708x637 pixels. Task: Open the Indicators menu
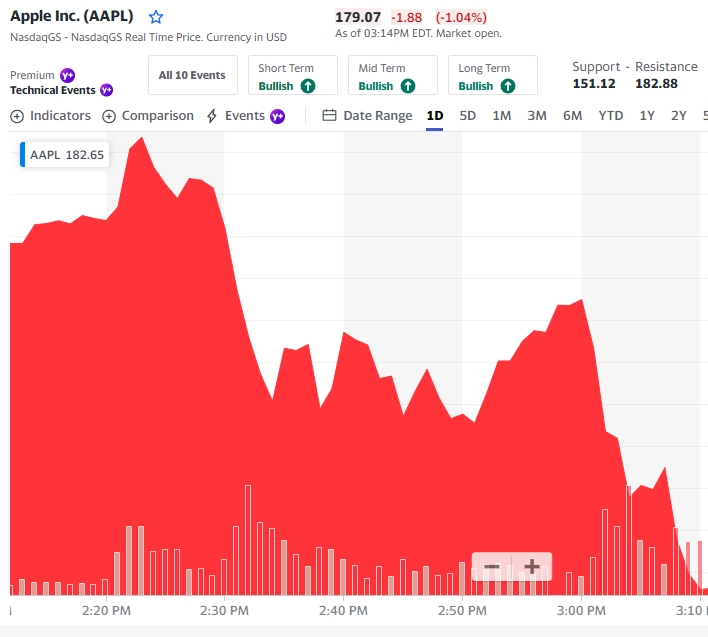(51, 116)
